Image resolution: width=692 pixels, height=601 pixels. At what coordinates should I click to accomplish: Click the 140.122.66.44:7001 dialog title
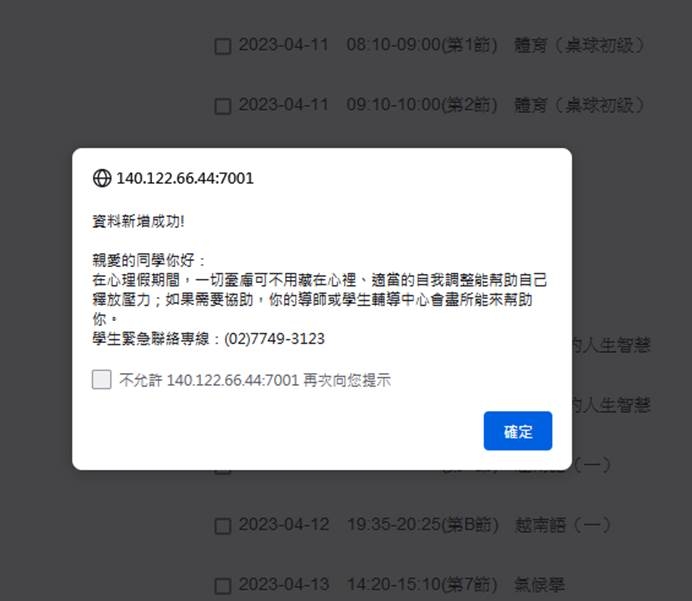coord(185,178)
